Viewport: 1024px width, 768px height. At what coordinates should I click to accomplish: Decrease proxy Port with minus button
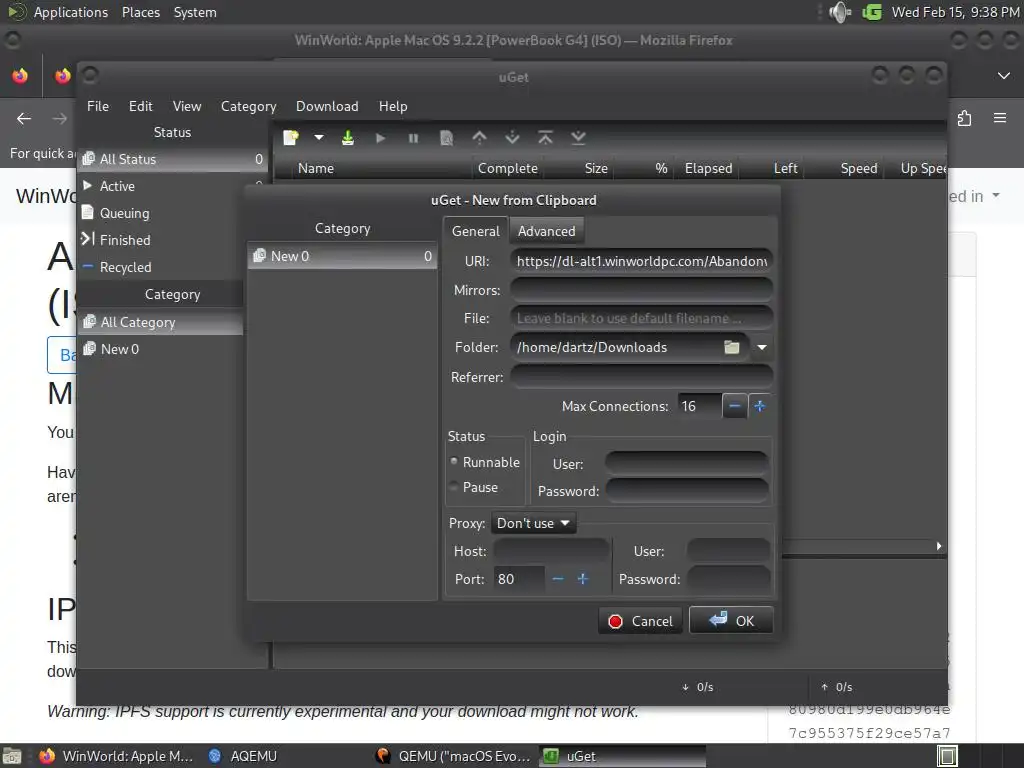coord(558,579)
